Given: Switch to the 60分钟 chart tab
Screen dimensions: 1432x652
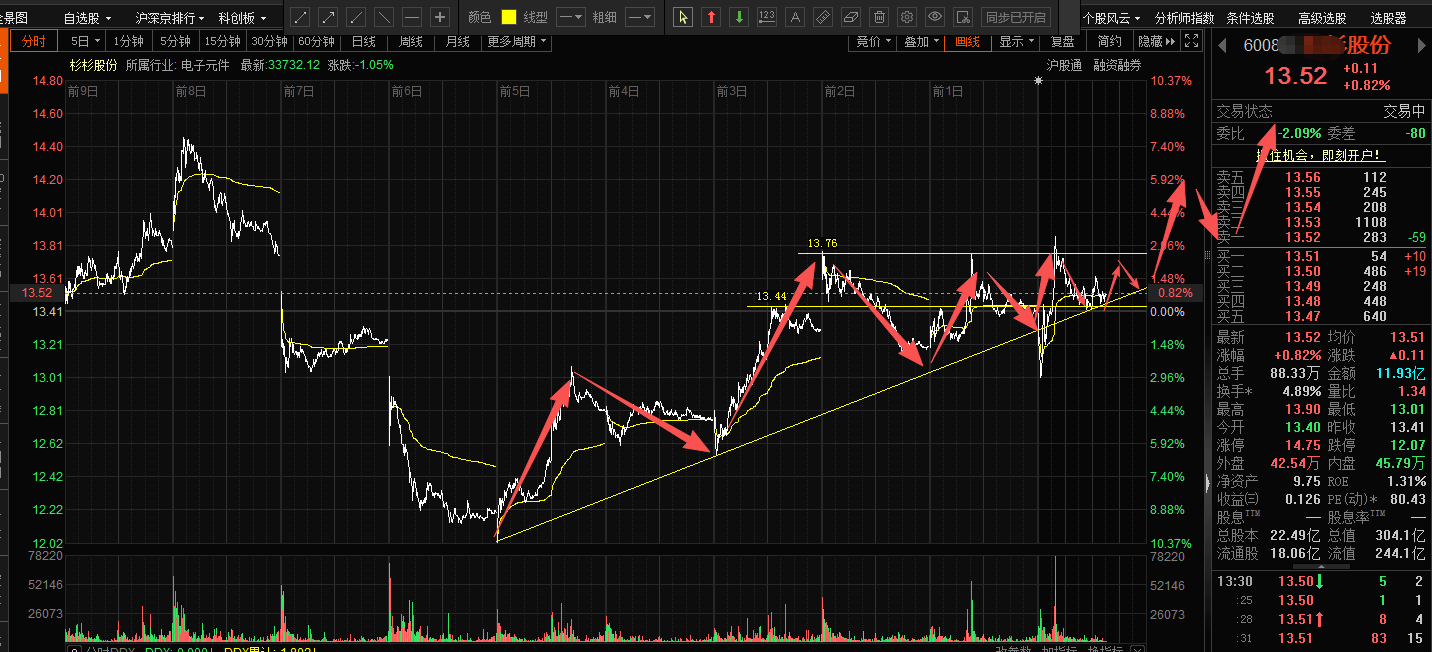Looking at the screenshot, I should (x=316, y=41).
